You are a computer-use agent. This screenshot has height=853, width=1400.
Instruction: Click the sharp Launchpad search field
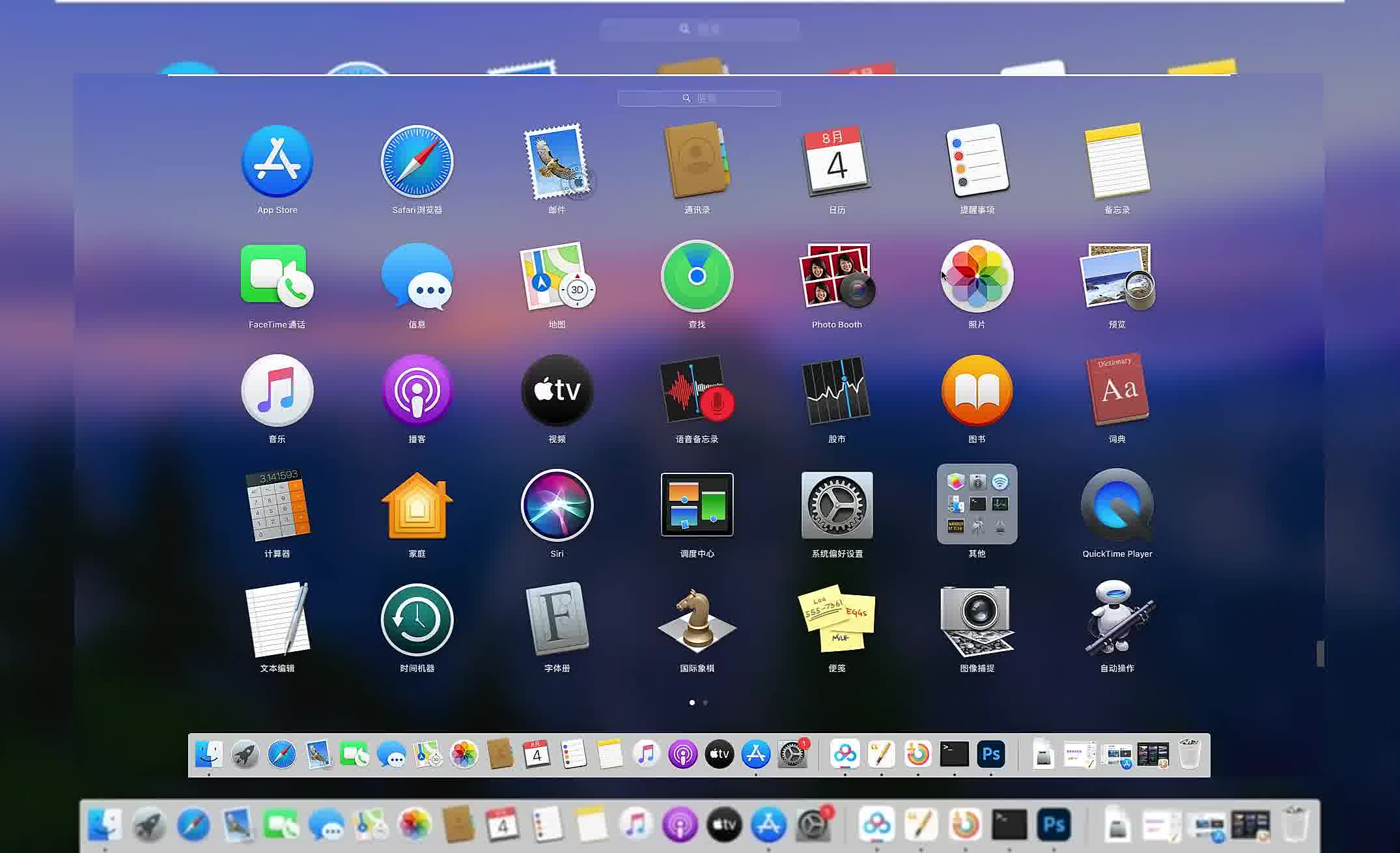pyautogui.click(x=699, y=98)
